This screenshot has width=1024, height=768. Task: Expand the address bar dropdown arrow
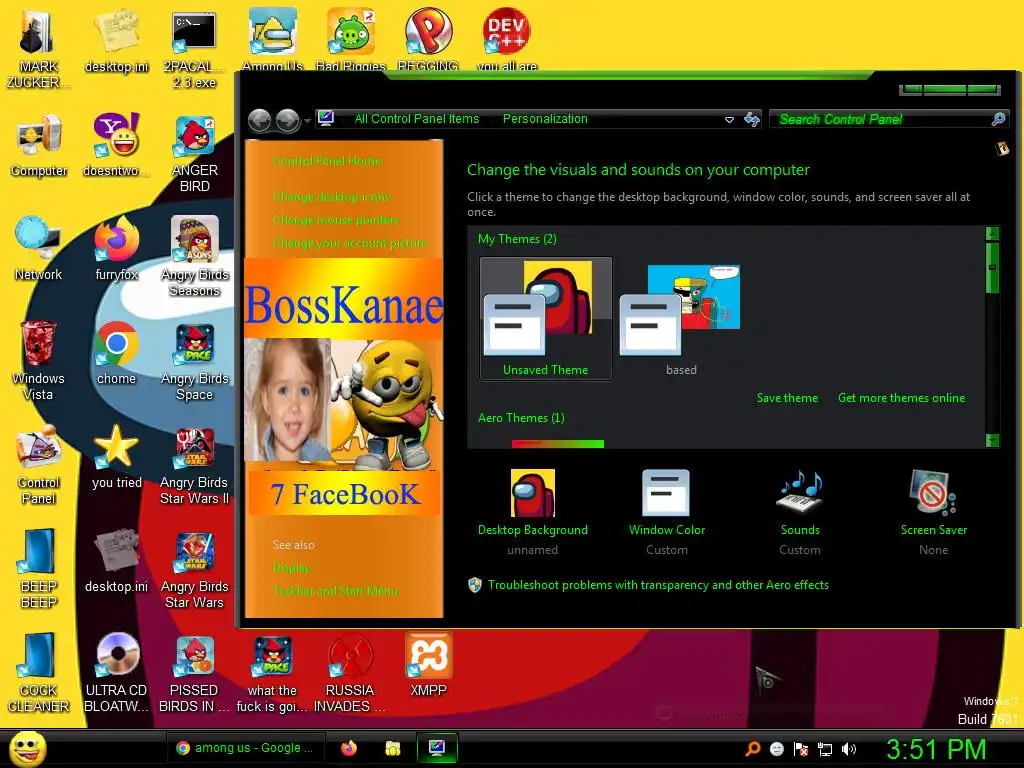729,120
